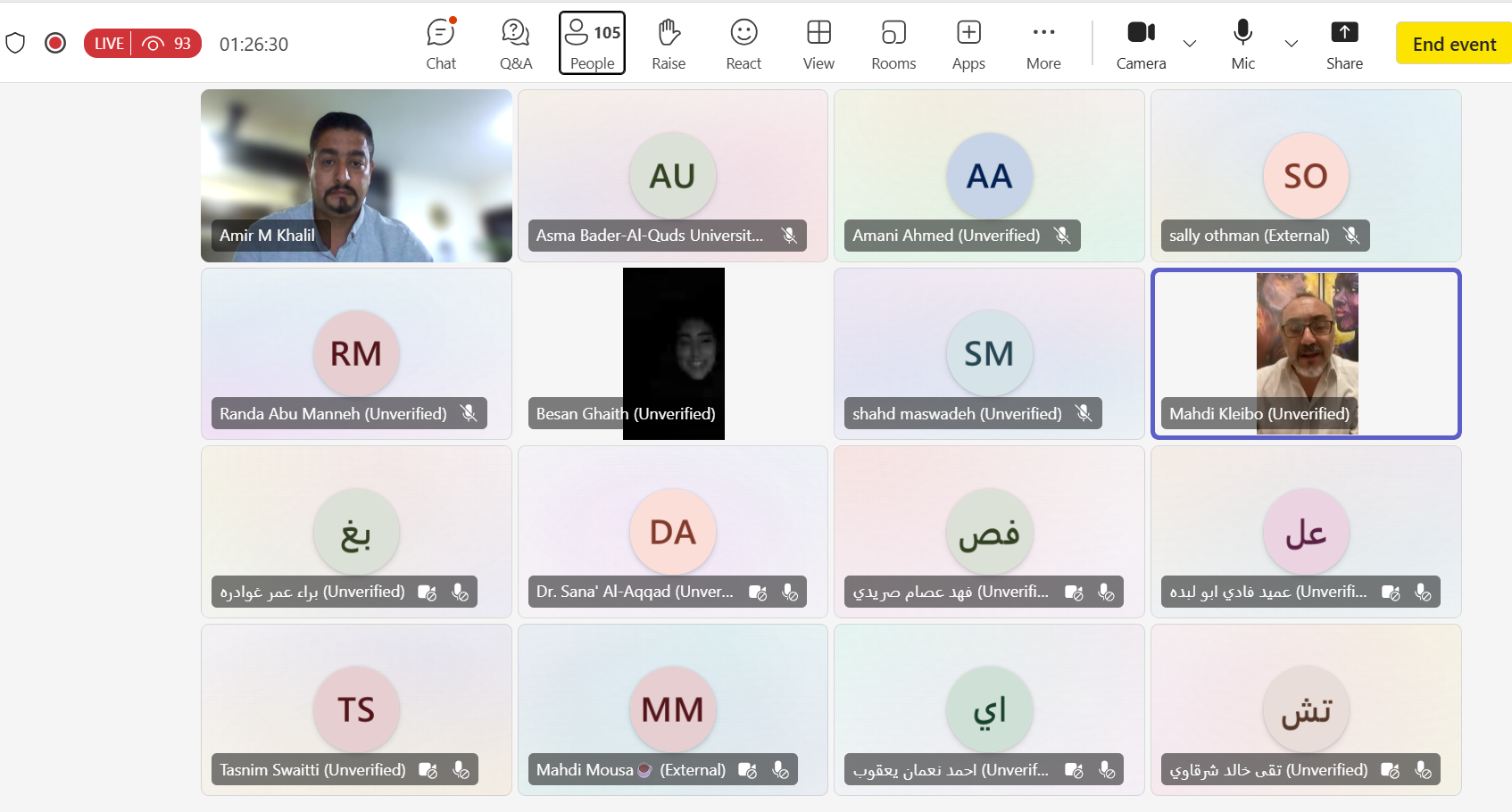The image size is (1512, 812).
Task: Click the shield security icon
Action: 15,43
